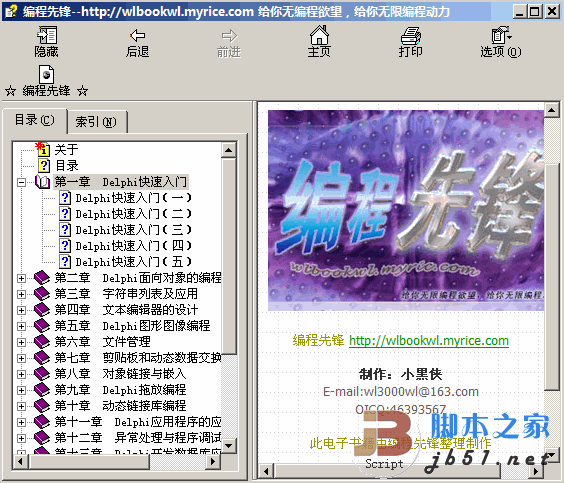Click the content pane's scroll-up arrow
Image resolution: width=564 pixels, height=483 pixels.
point(551,110)
